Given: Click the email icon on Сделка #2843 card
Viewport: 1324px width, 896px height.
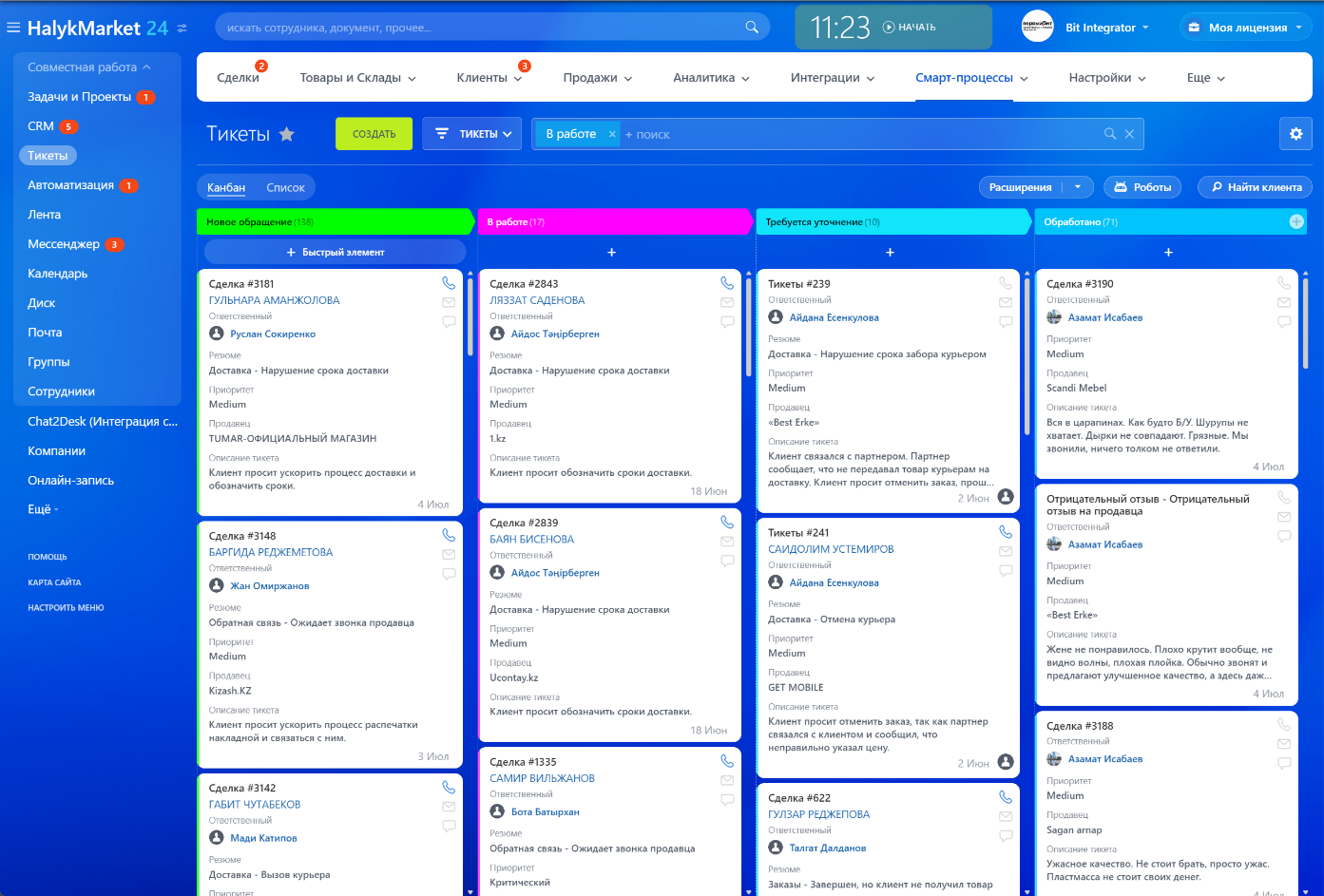Looking at the screenshot, I should [727, 303].
